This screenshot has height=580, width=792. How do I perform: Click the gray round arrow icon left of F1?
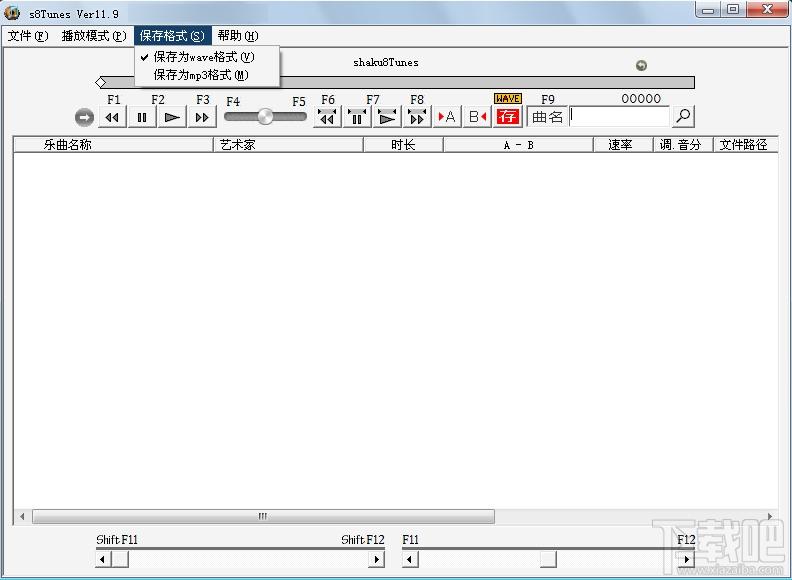pos(84,118)
